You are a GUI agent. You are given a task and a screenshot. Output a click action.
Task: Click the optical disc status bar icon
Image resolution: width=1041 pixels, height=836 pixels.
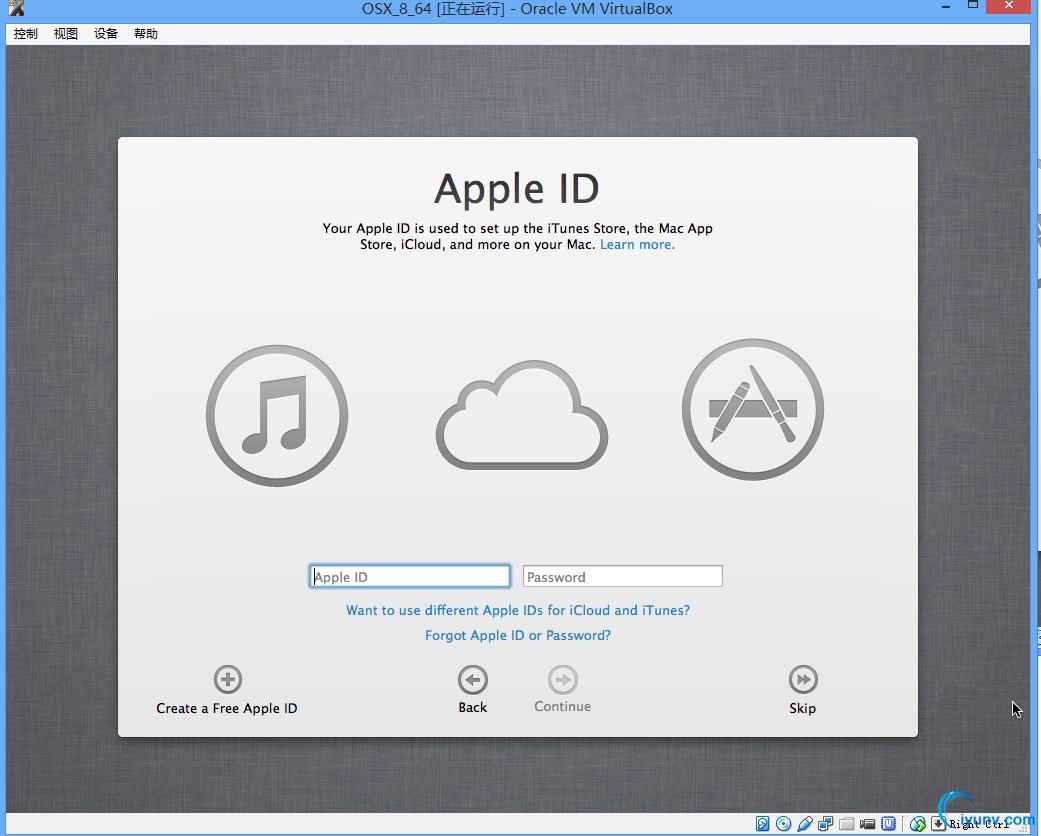[x=784, y=824]
